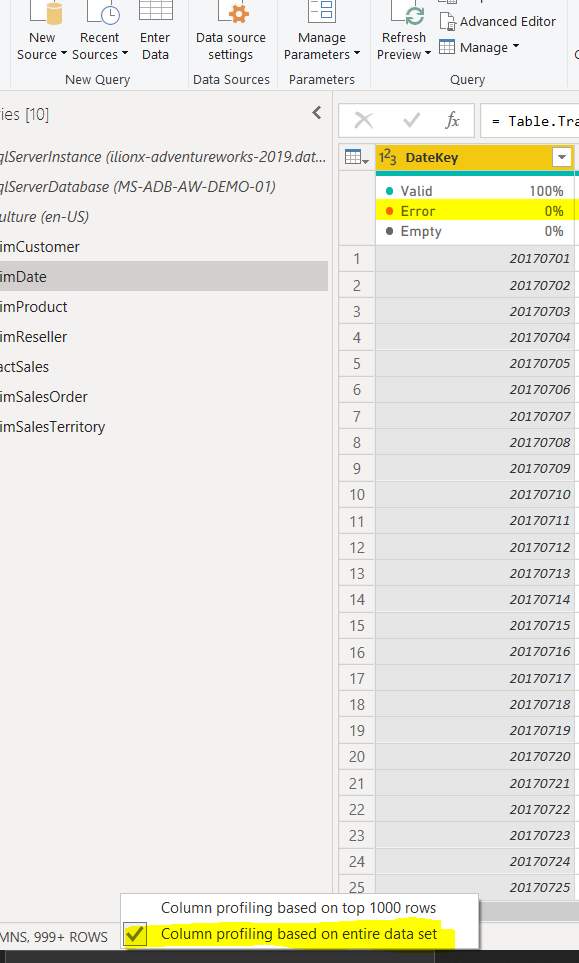Click cell value 20170720
Viewport: 579px width, 963px height.
tap(475, 757)
